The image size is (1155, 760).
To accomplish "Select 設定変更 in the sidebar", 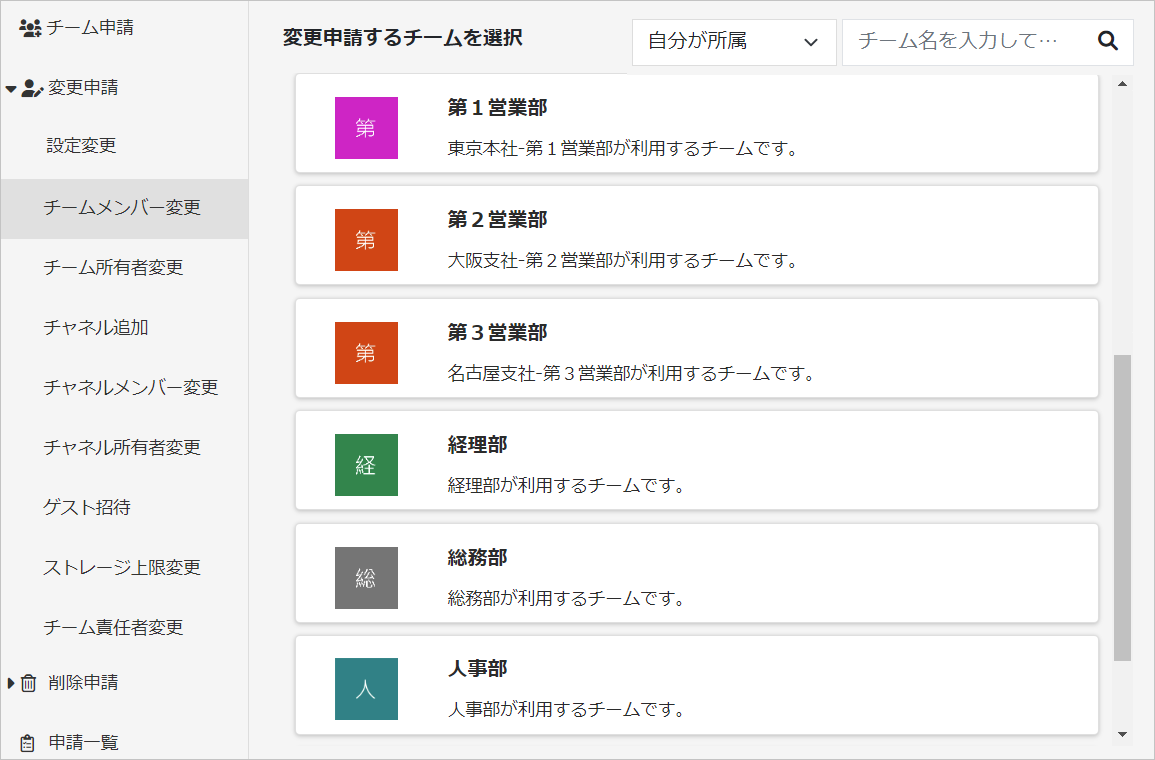I will coord(82,146).
